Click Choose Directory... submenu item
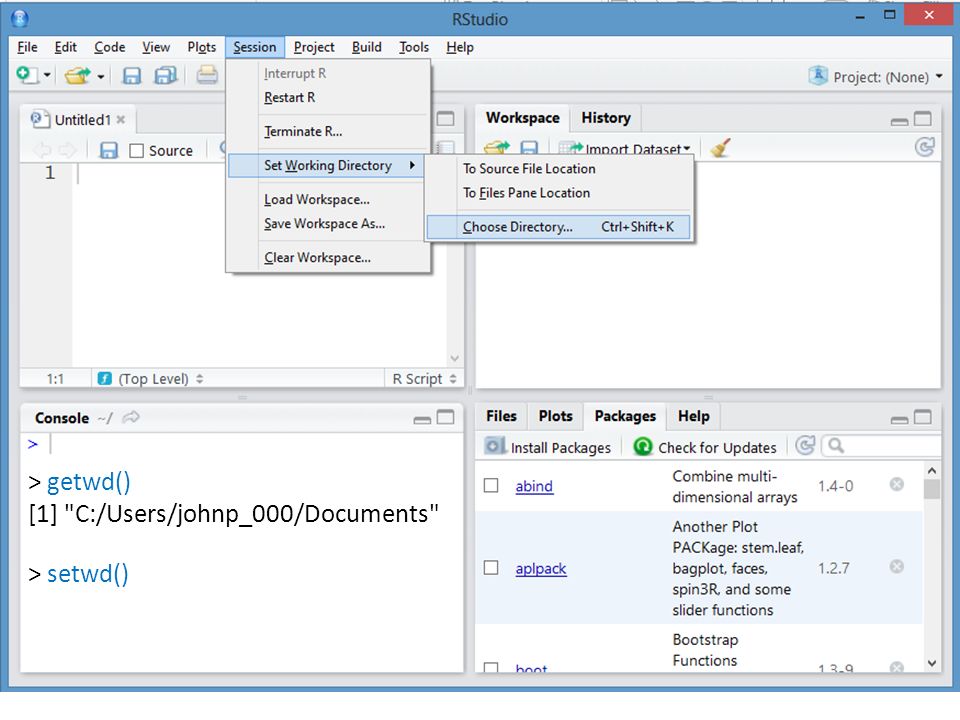 click(559, 227)
